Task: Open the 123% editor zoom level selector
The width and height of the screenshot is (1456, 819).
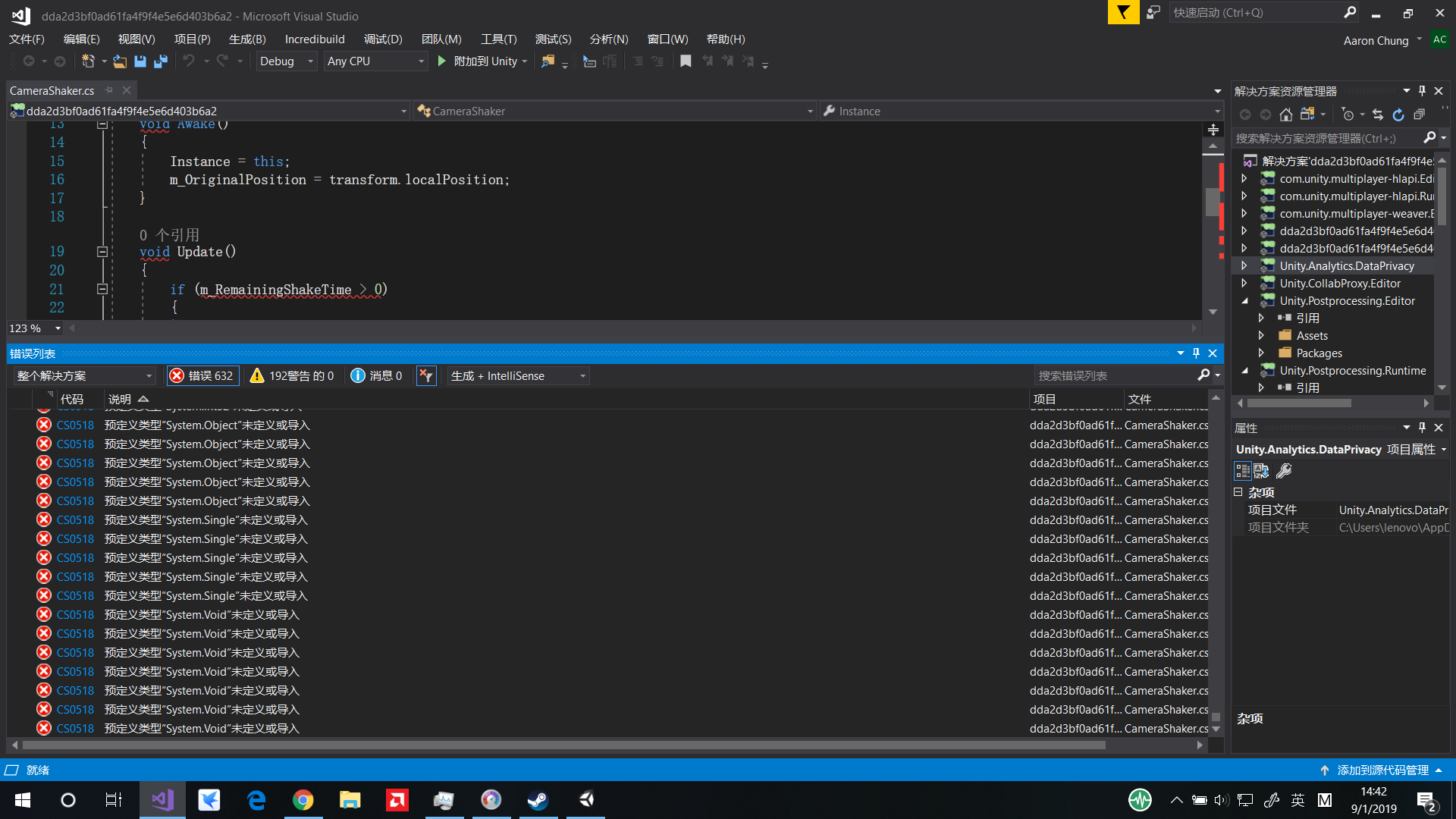Action: pos(34,328)
